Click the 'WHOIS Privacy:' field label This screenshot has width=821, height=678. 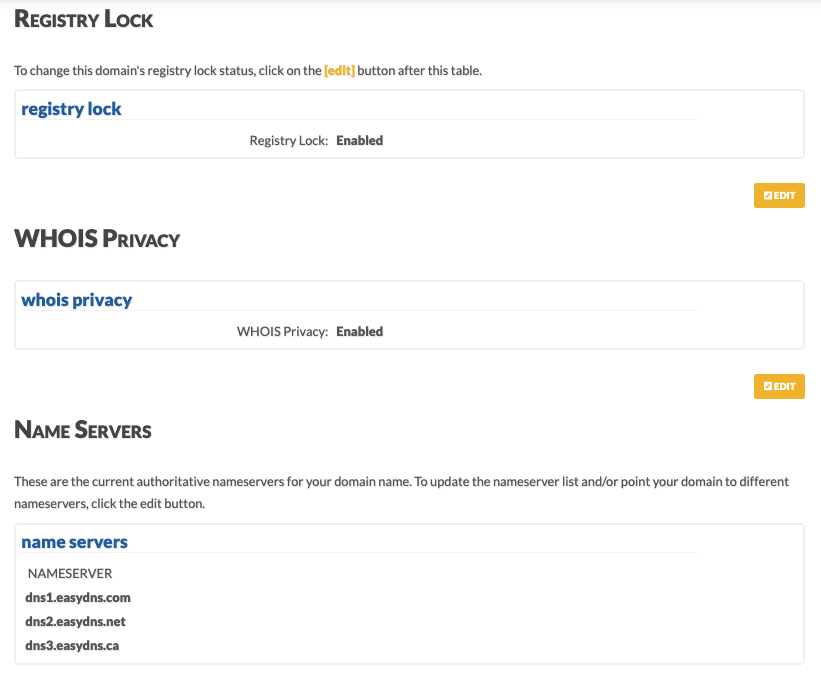click(x=282, y=331)
